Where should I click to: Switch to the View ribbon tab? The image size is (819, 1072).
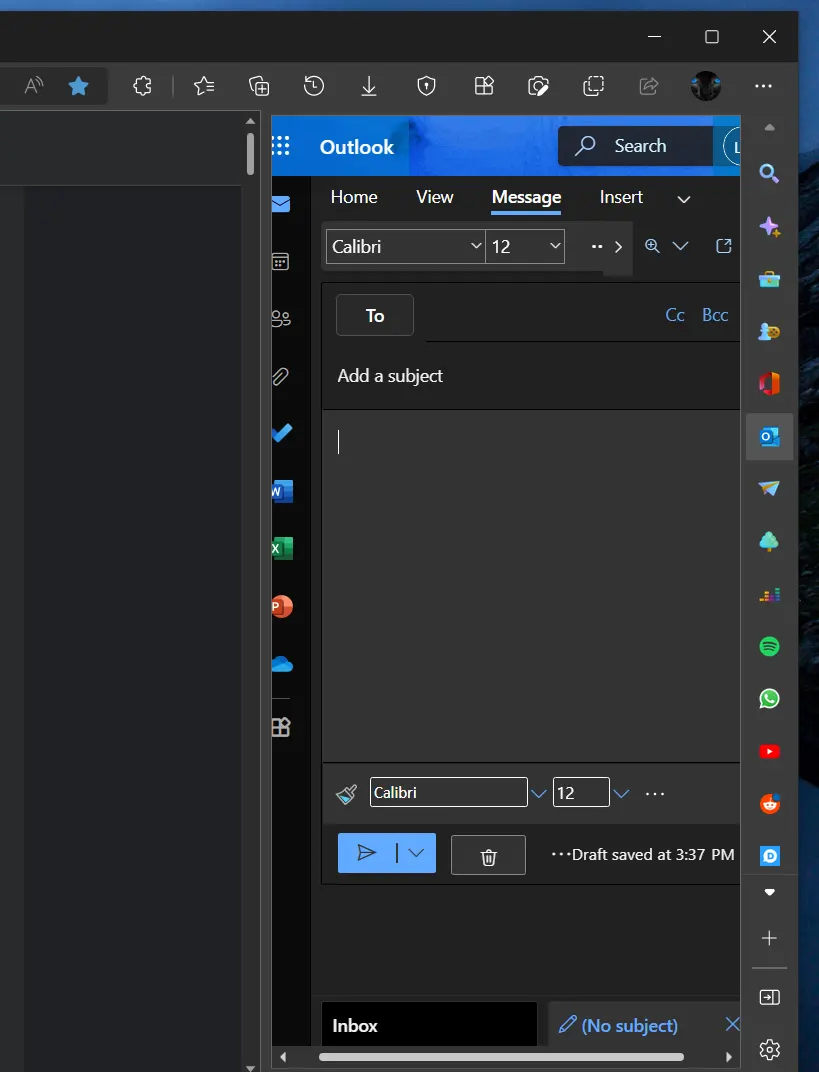[x=435, y=197]
